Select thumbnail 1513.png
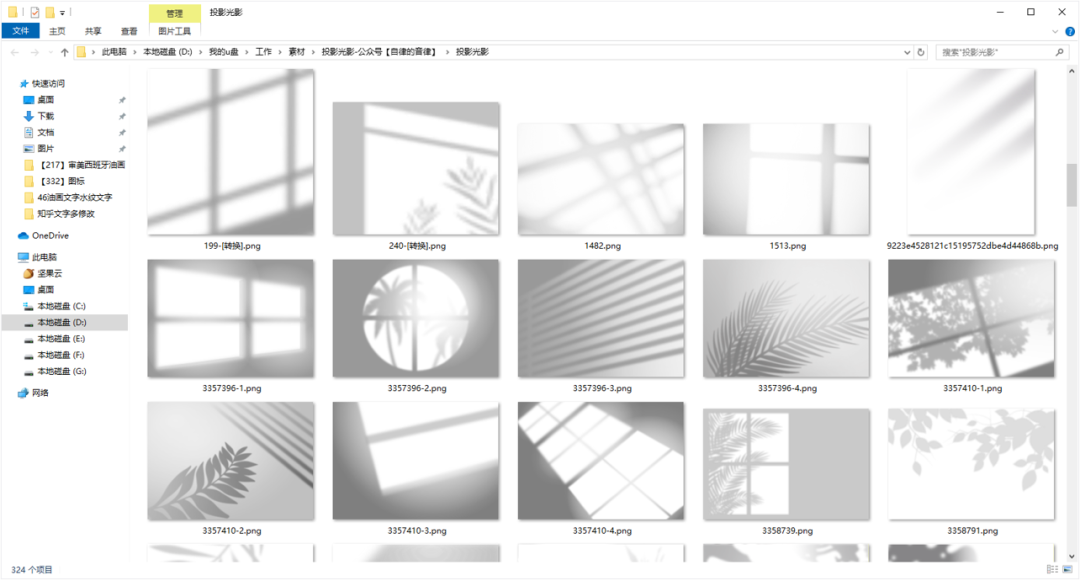This screenshot has width=1080, height=580. pos(787,179)
